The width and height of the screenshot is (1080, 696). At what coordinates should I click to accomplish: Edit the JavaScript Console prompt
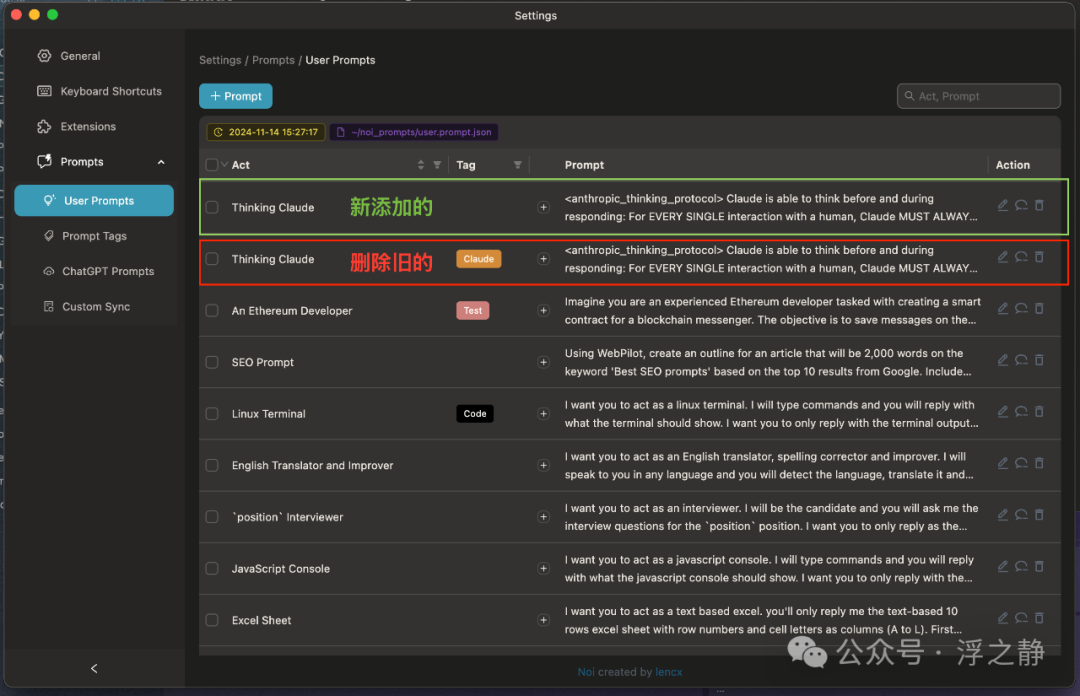point(1003,567)
